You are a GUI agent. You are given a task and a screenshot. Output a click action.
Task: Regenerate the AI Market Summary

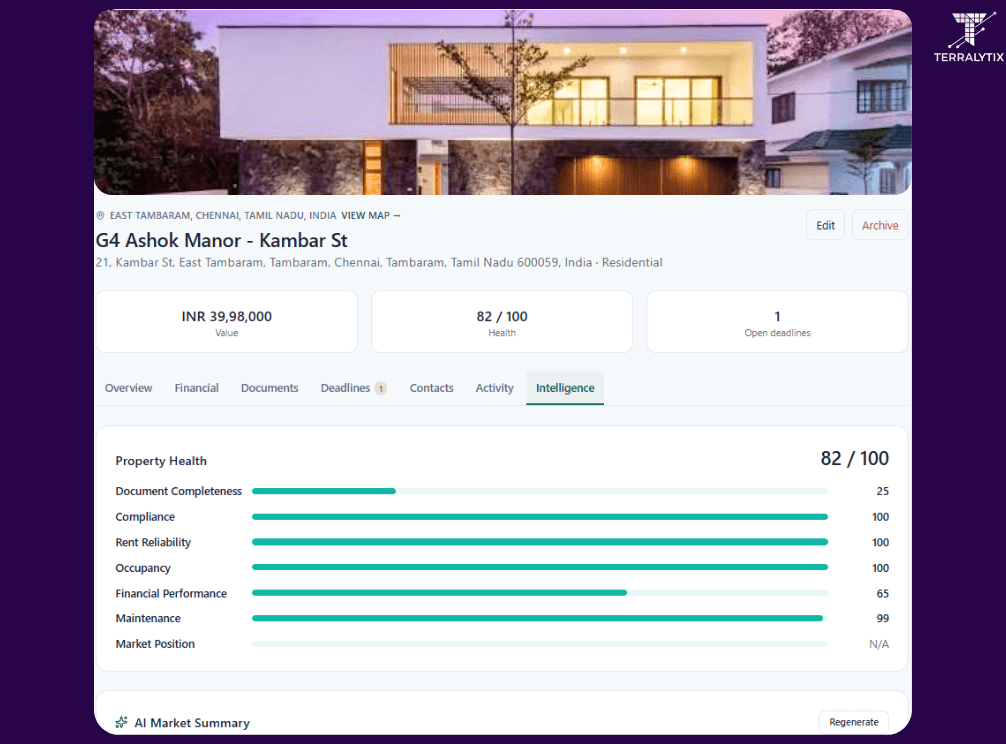tap(853, 722)
